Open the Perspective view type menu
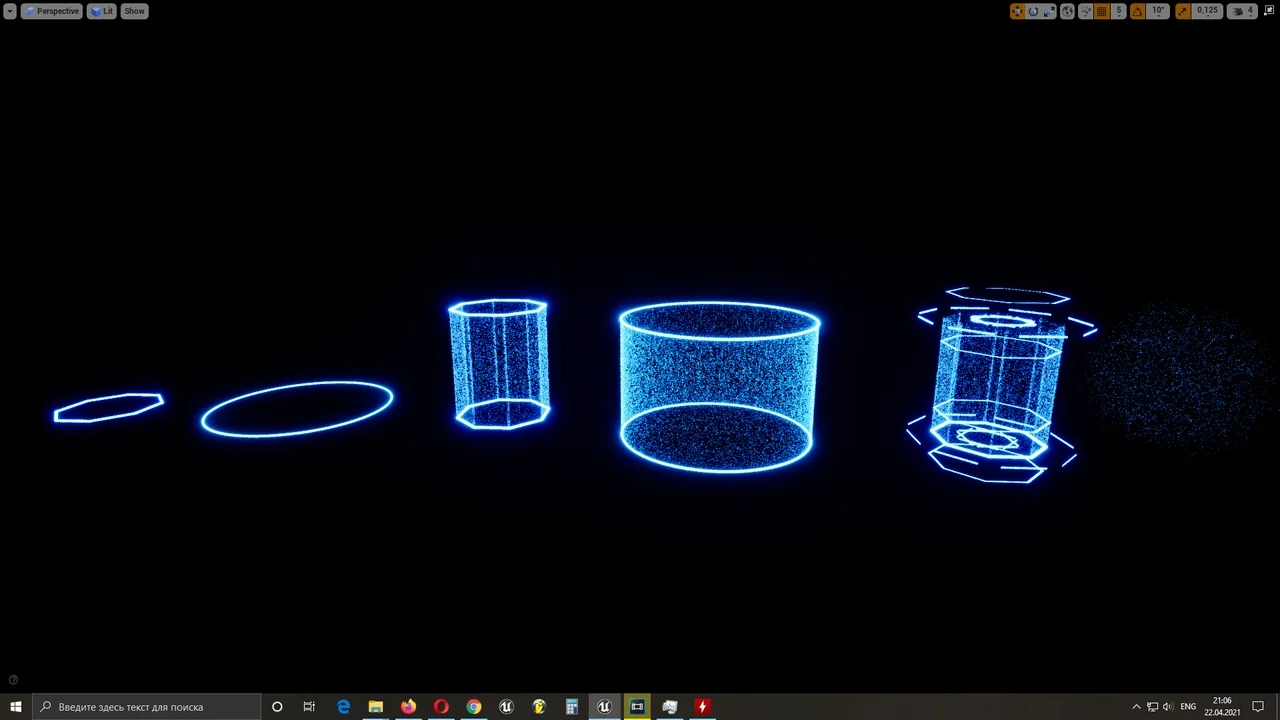The width and height of the screenshot is (1280, 720). click(x=51, y=11)
